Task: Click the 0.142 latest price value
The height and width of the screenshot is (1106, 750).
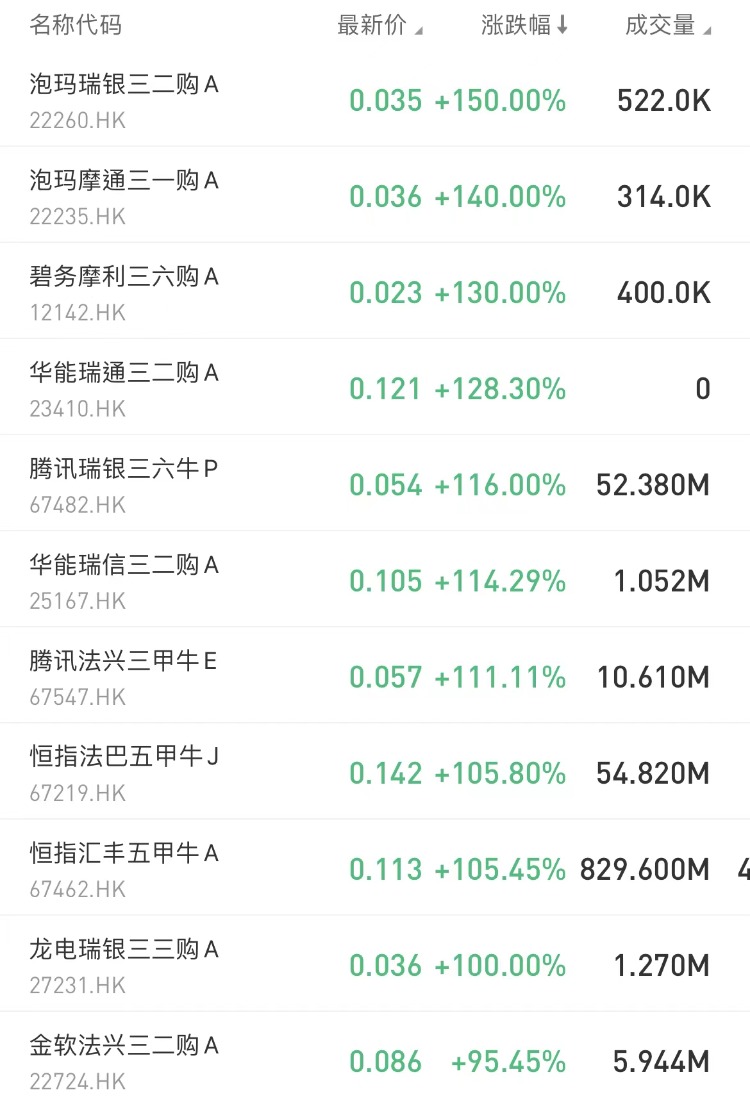Action: [x=385, y=773]
